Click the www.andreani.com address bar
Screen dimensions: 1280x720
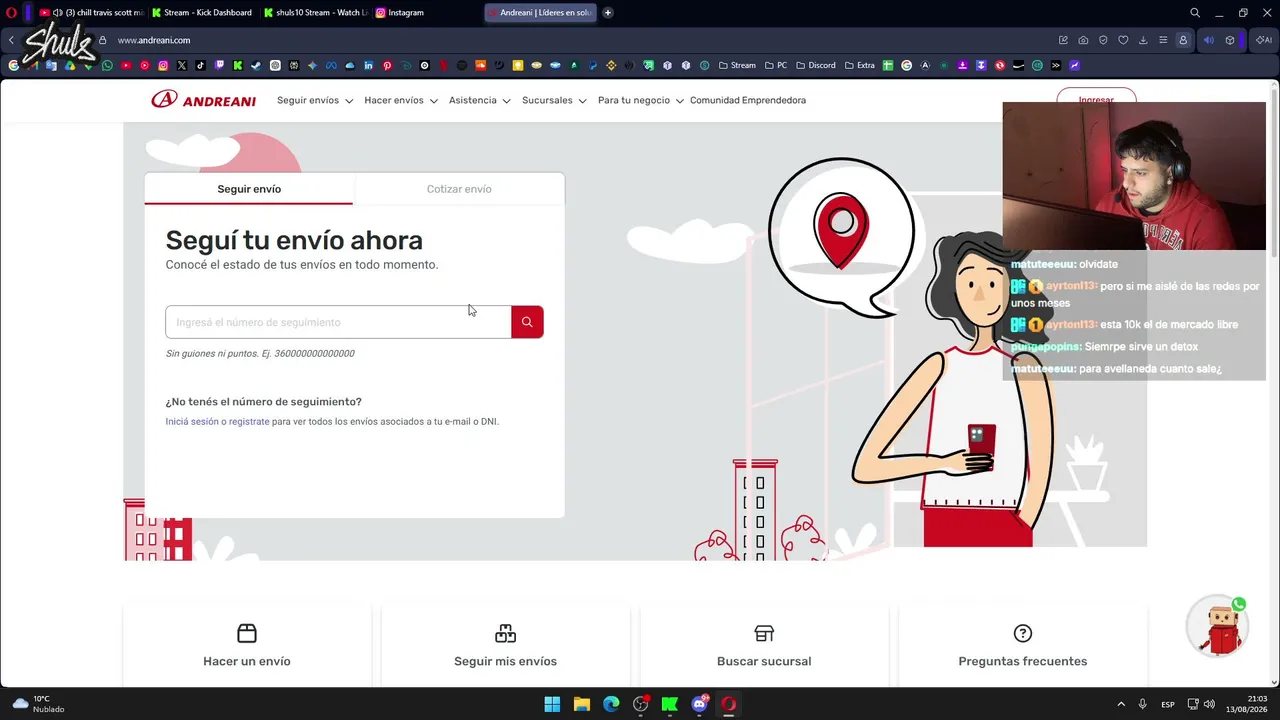[154, 40]
